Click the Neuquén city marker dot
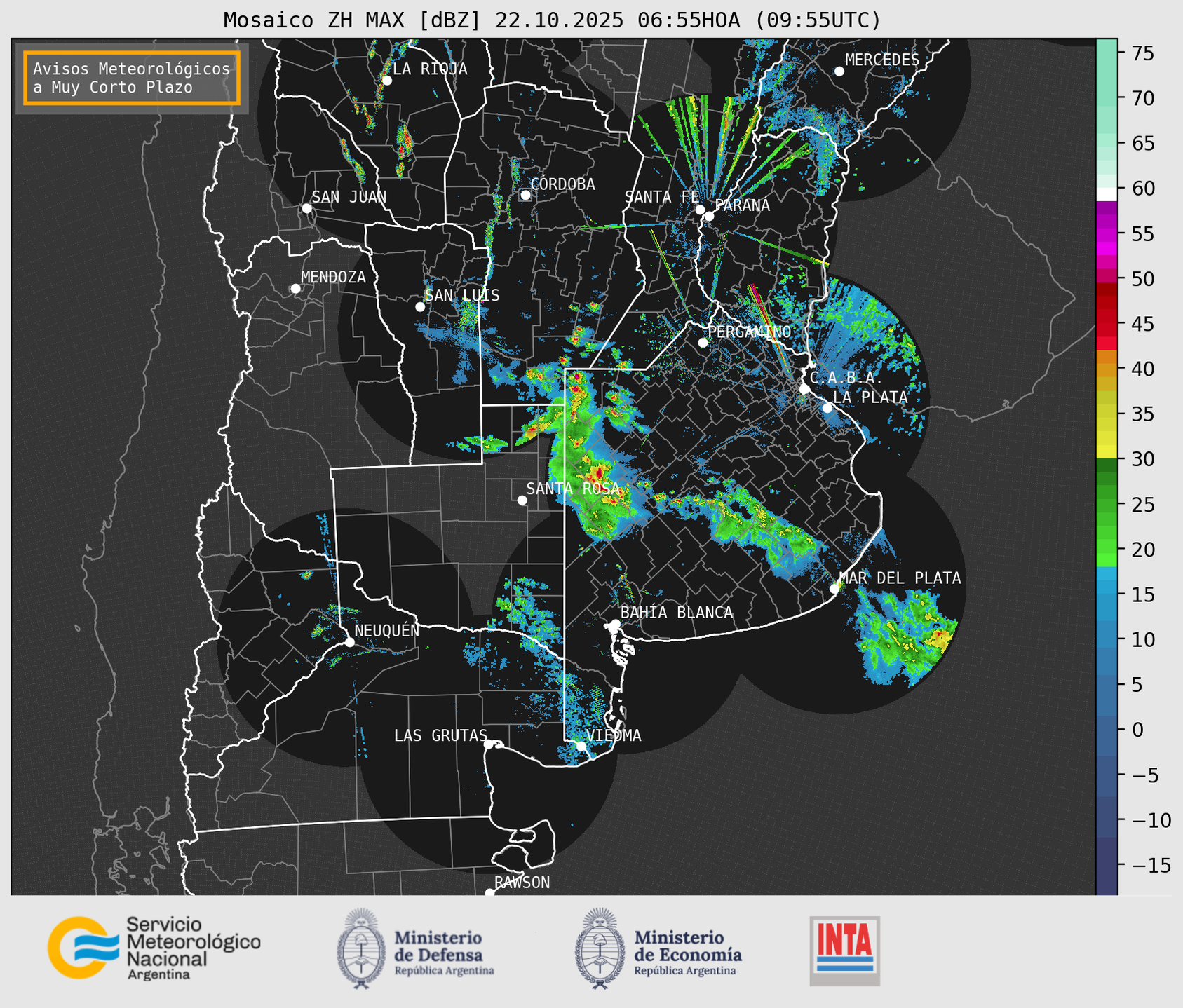Screen dimensions: 1183x1008 (349, 641)
